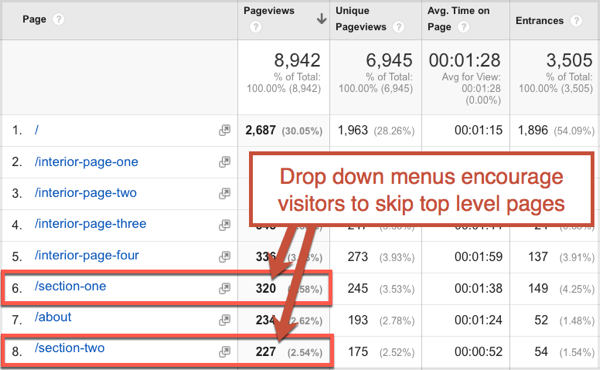The height and width of the screenshot is (370, 600).
Task: Click the help icon beside Avg. Time on Page
Action: (463, 27)
